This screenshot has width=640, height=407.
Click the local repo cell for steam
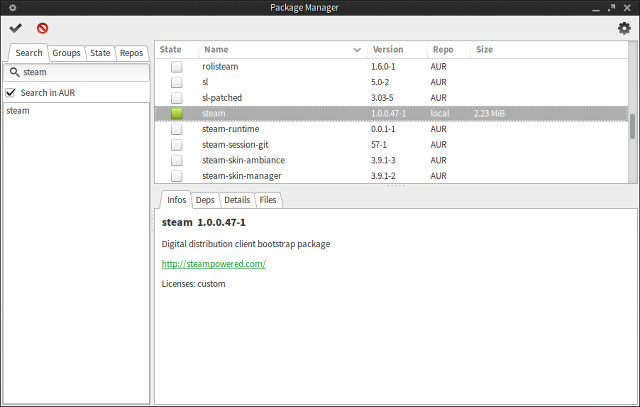440,113
